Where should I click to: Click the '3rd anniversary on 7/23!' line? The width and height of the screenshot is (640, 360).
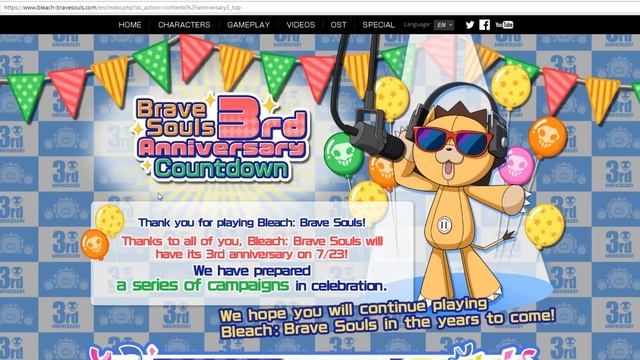(252, 254)
